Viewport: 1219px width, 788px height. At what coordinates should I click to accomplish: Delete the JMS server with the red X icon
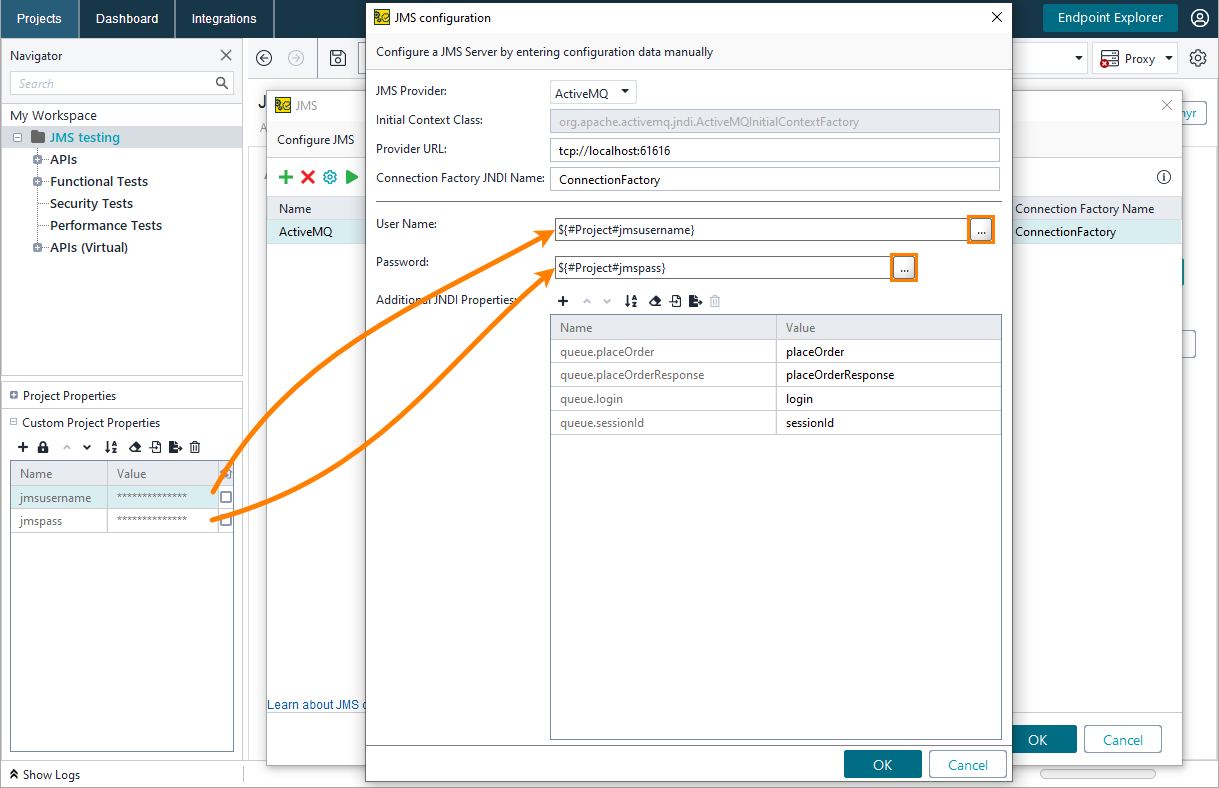pyautogui.click(x=307, y=177)
